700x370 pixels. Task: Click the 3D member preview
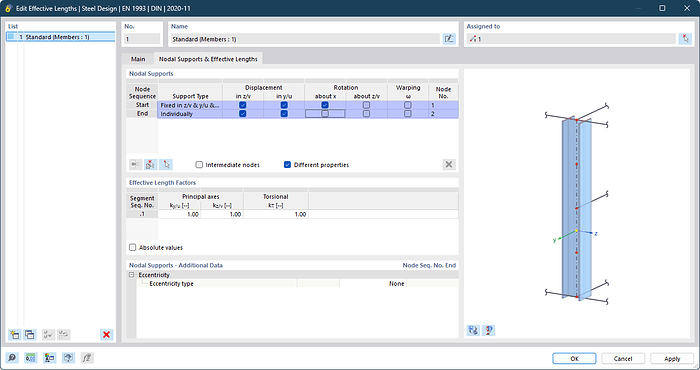577,204
